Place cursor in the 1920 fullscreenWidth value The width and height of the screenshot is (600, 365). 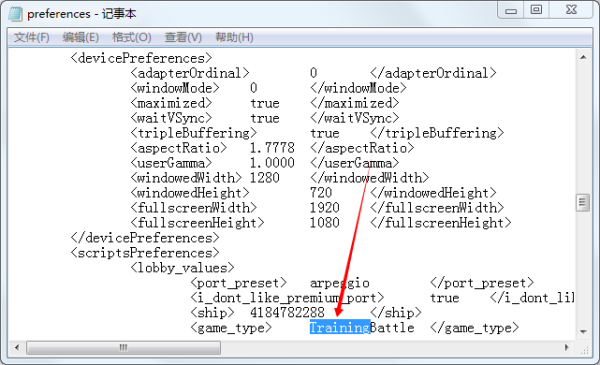pos(324,208)
